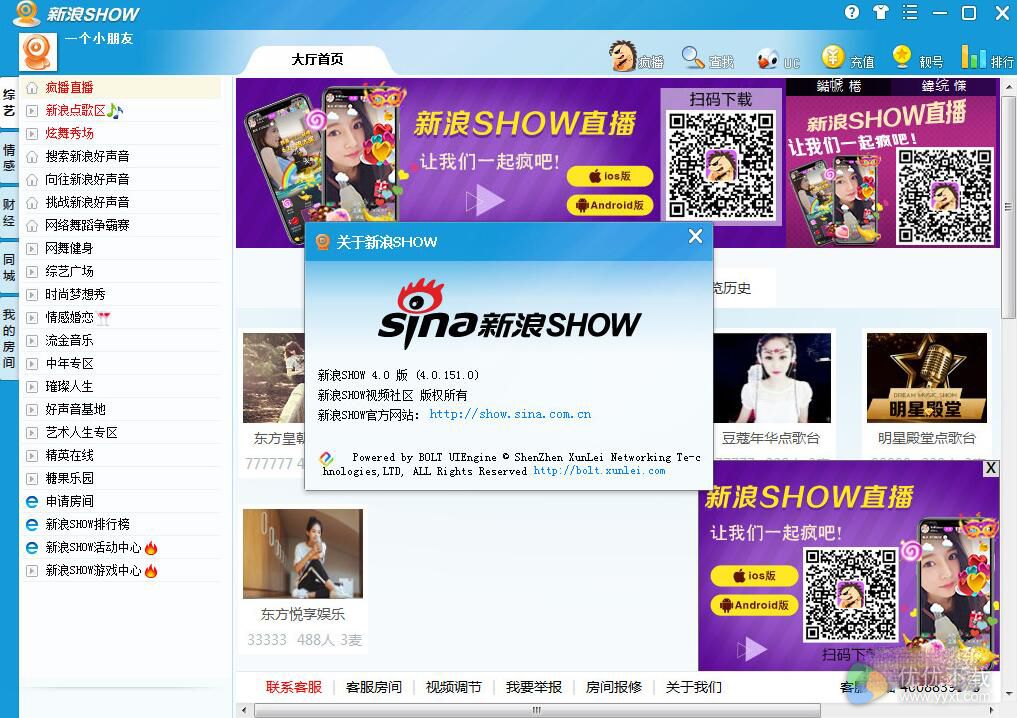Select 艺术人生专区 in the room list
The height and width of the screenshot is (718, 1017).
click(x=122, y=433)
